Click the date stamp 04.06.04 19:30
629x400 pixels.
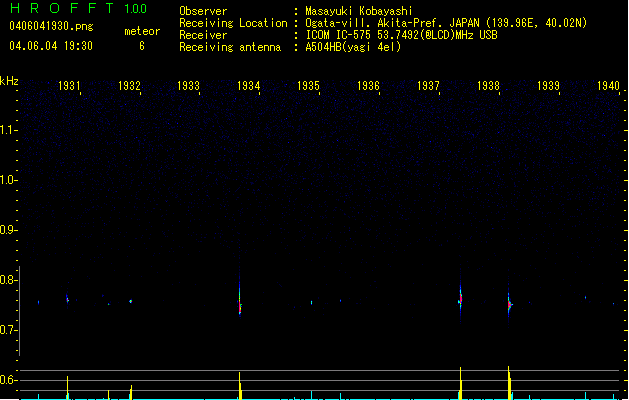click(51, 46)
